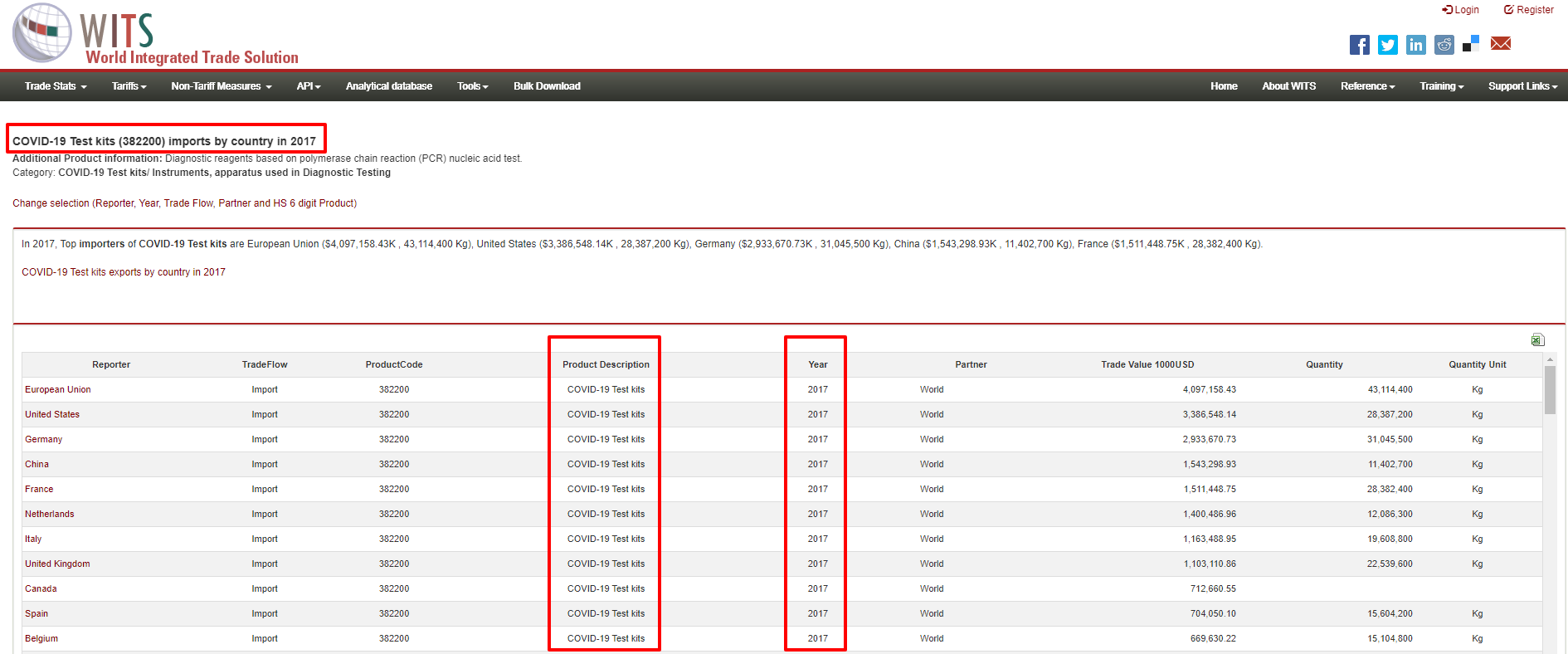Open the Training dropdown
Screen dimensions: 1568x654
coord(1442,86)
